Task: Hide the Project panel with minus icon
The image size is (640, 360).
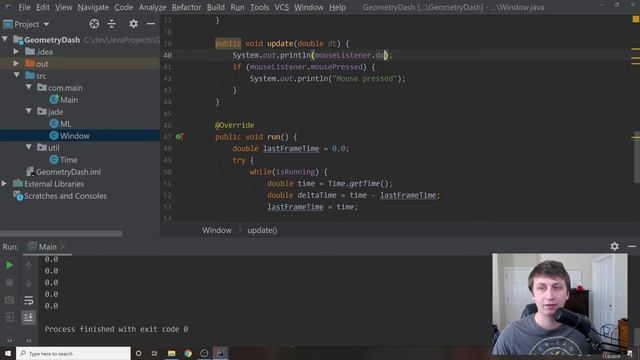Action: (151, 24)
